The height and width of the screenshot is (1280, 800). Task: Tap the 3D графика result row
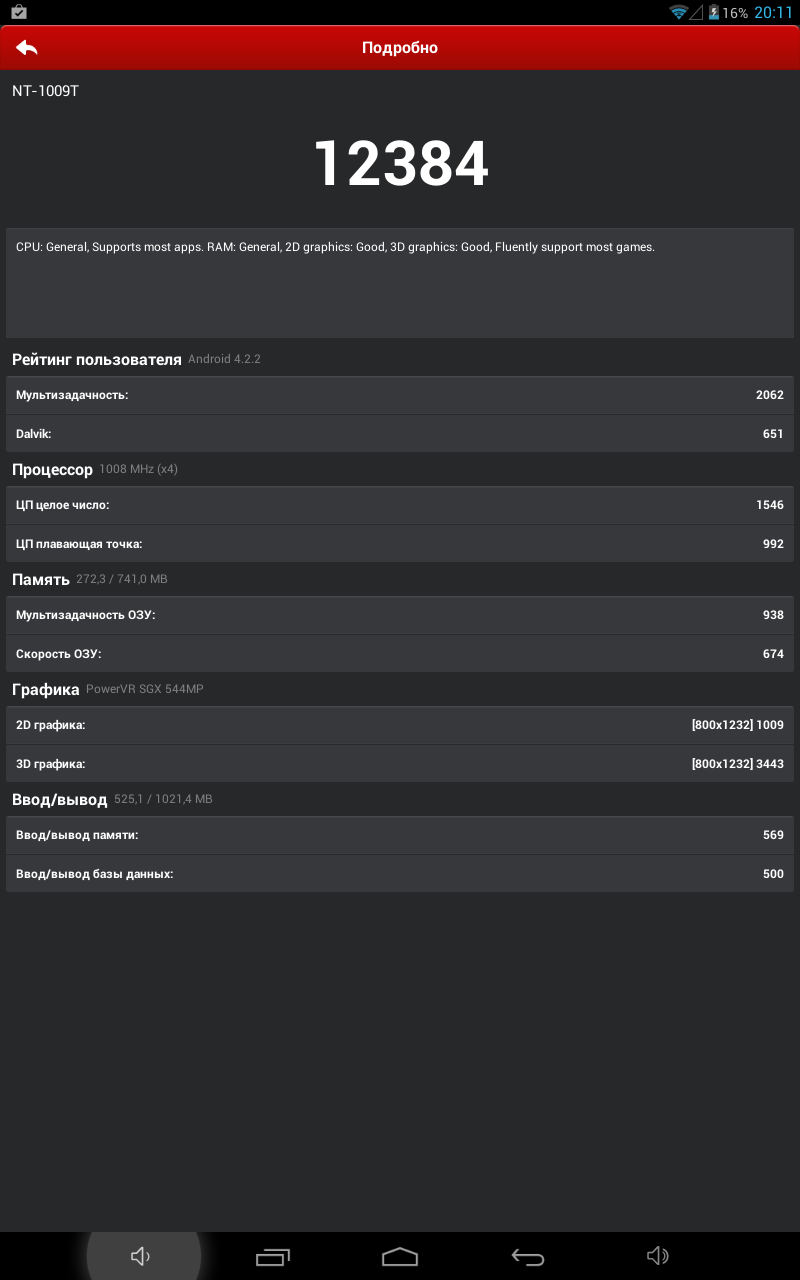[400, 764]
